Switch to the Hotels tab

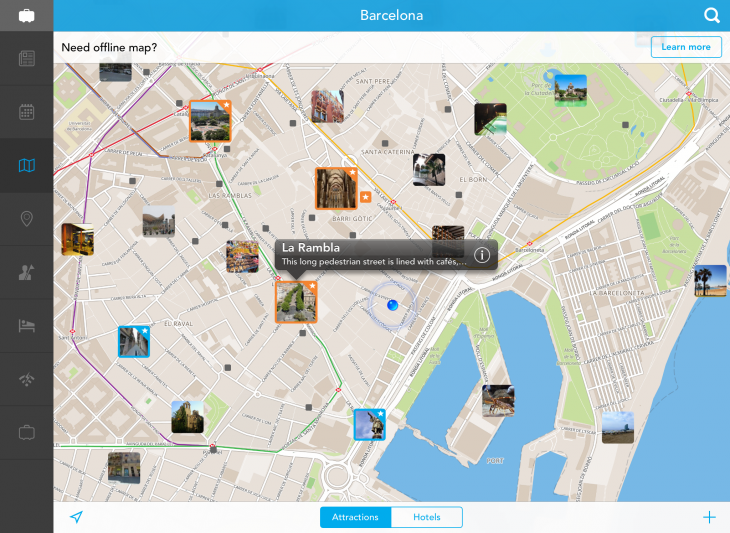click(426, 517)
